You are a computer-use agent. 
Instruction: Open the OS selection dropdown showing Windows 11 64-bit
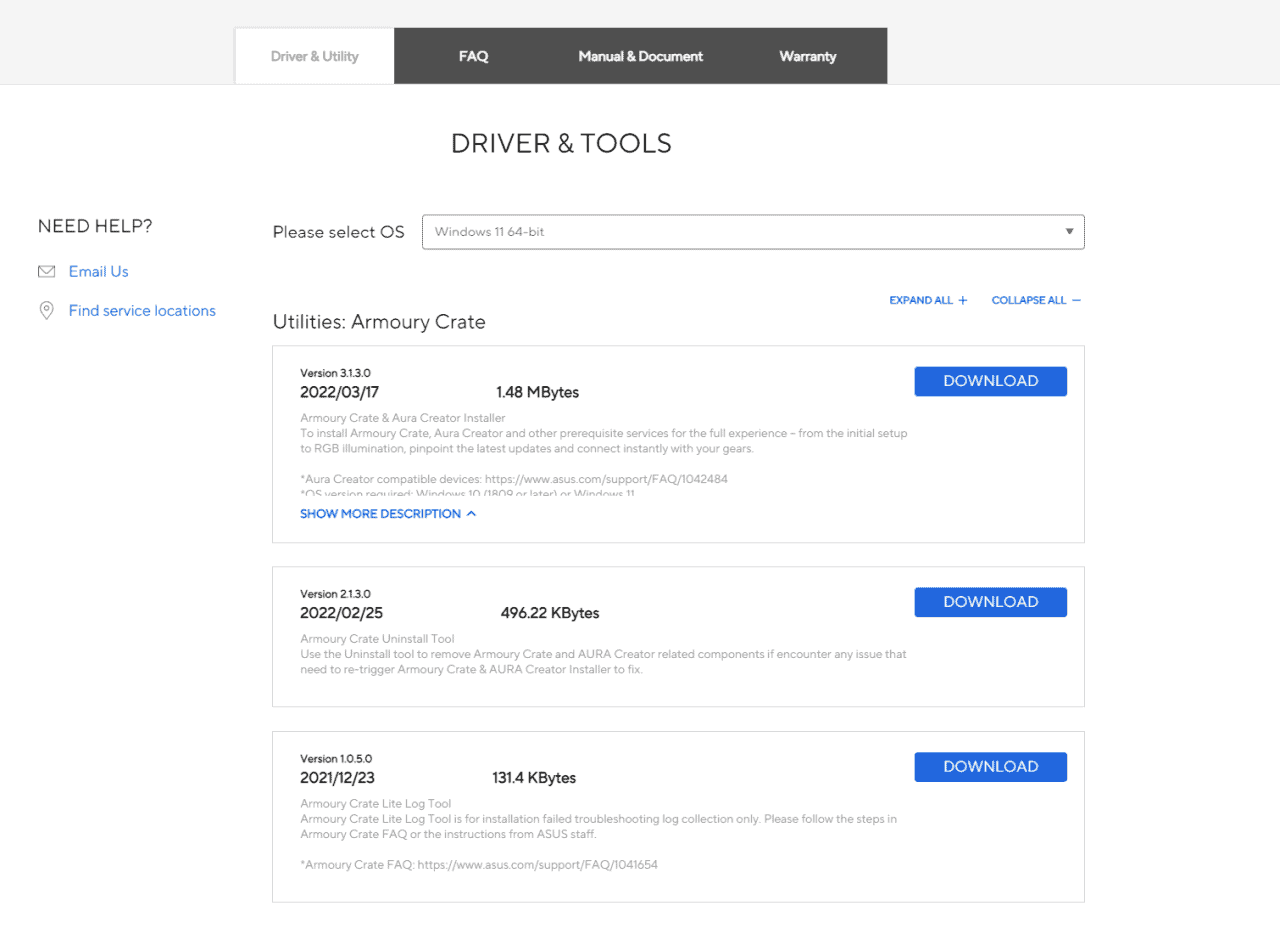753,232
